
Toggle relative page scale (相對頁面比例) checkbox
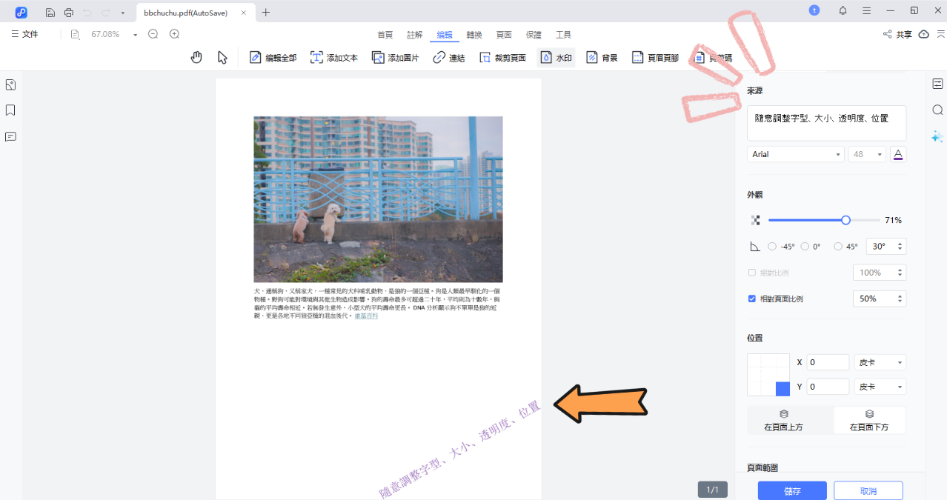(x=752, y=298)
